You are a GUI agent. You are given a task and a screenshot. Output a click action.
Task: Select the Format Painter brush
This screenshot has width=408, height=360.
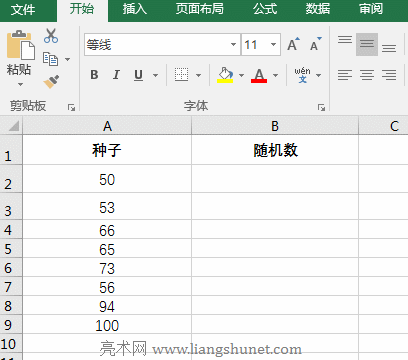(51, 81)
